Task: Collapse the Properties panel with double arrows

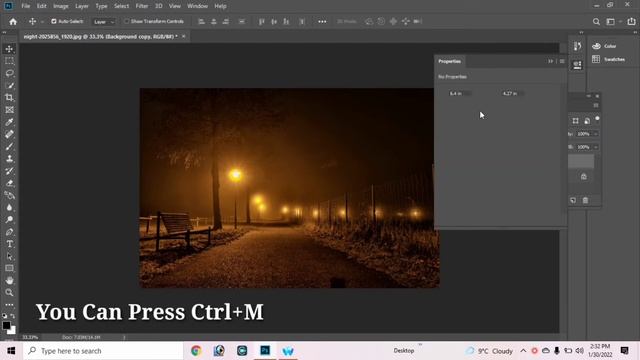Action: click(x=551, y=61)
